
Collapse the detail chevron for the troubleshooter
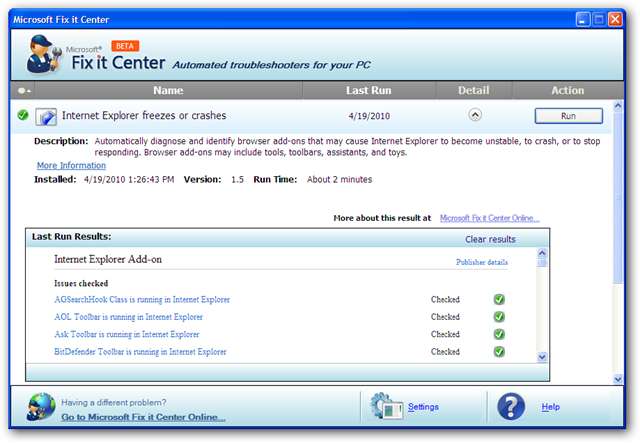(475, 115)
